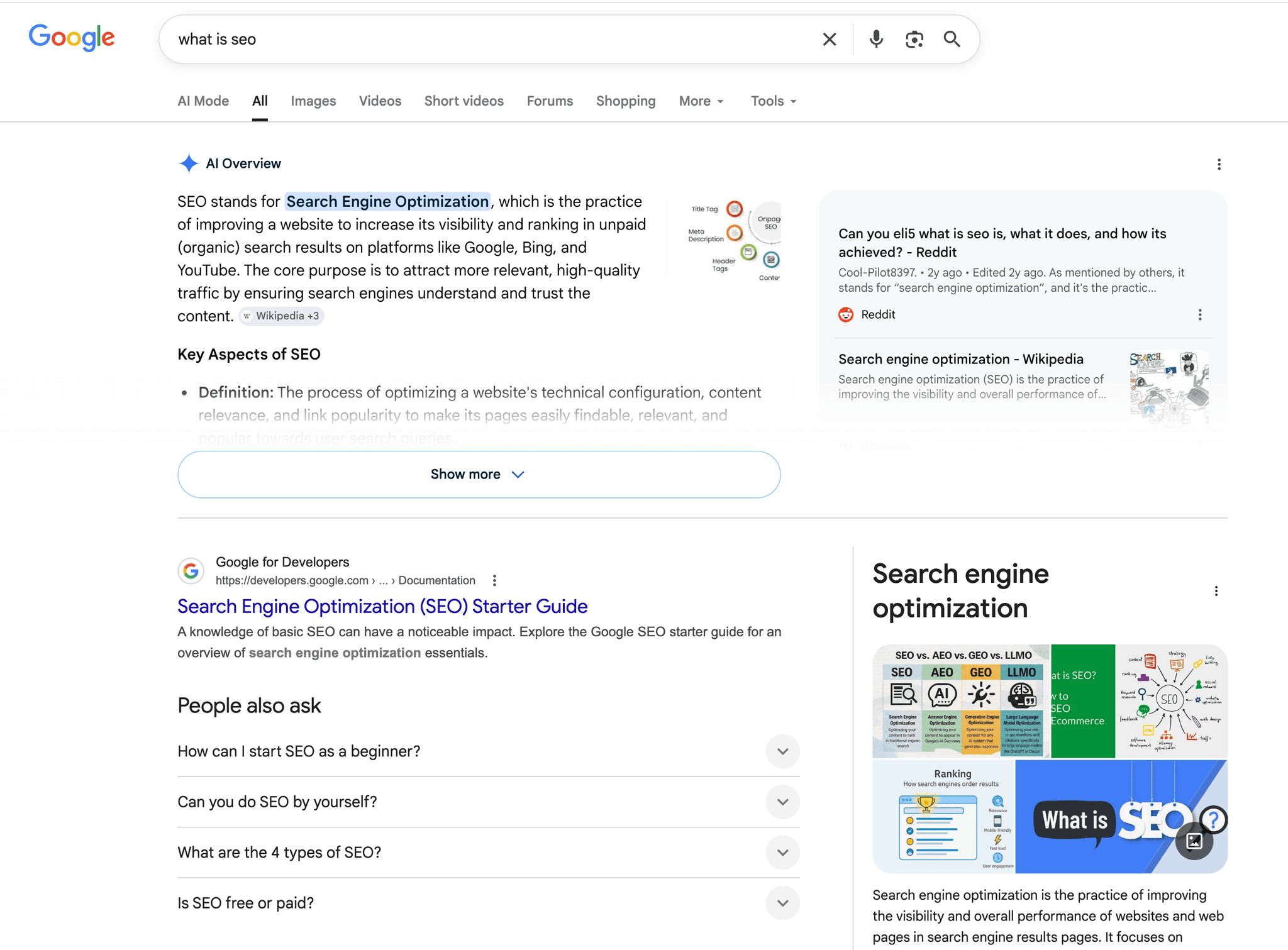Image resolution: width=1288 pixels, height=950 pixels.
Task: Click the Google for Developers favicon
Action: coord(191,571)
